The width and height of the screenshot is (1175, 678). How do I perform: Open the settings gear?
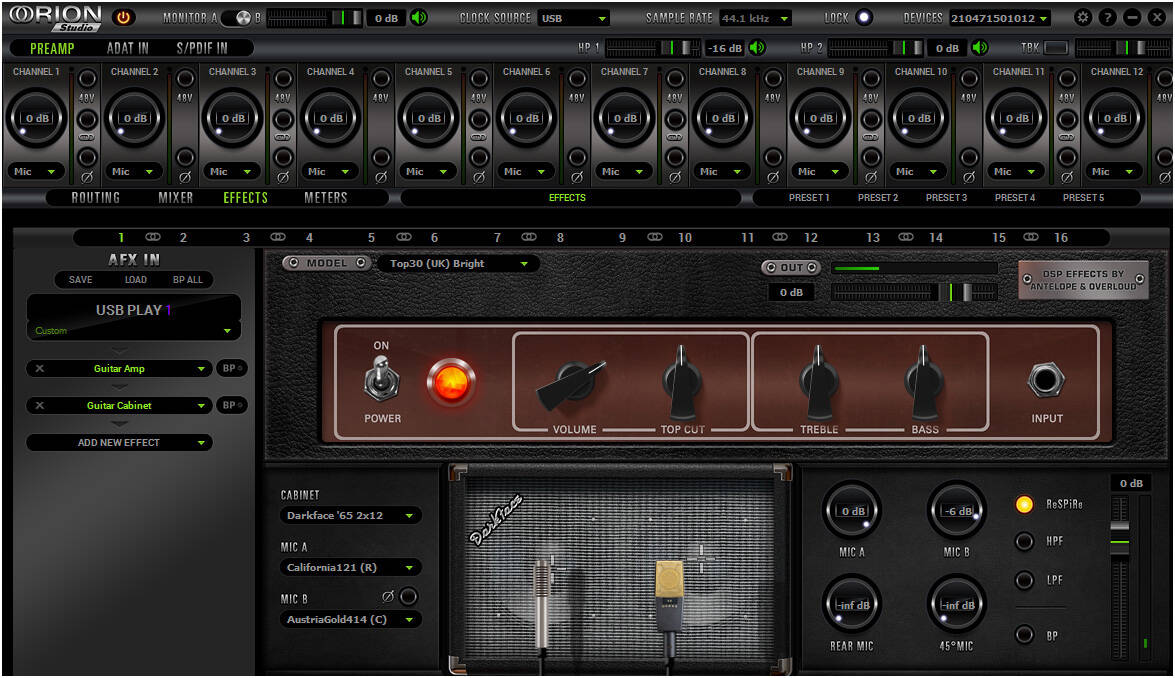click(1083, 16)
